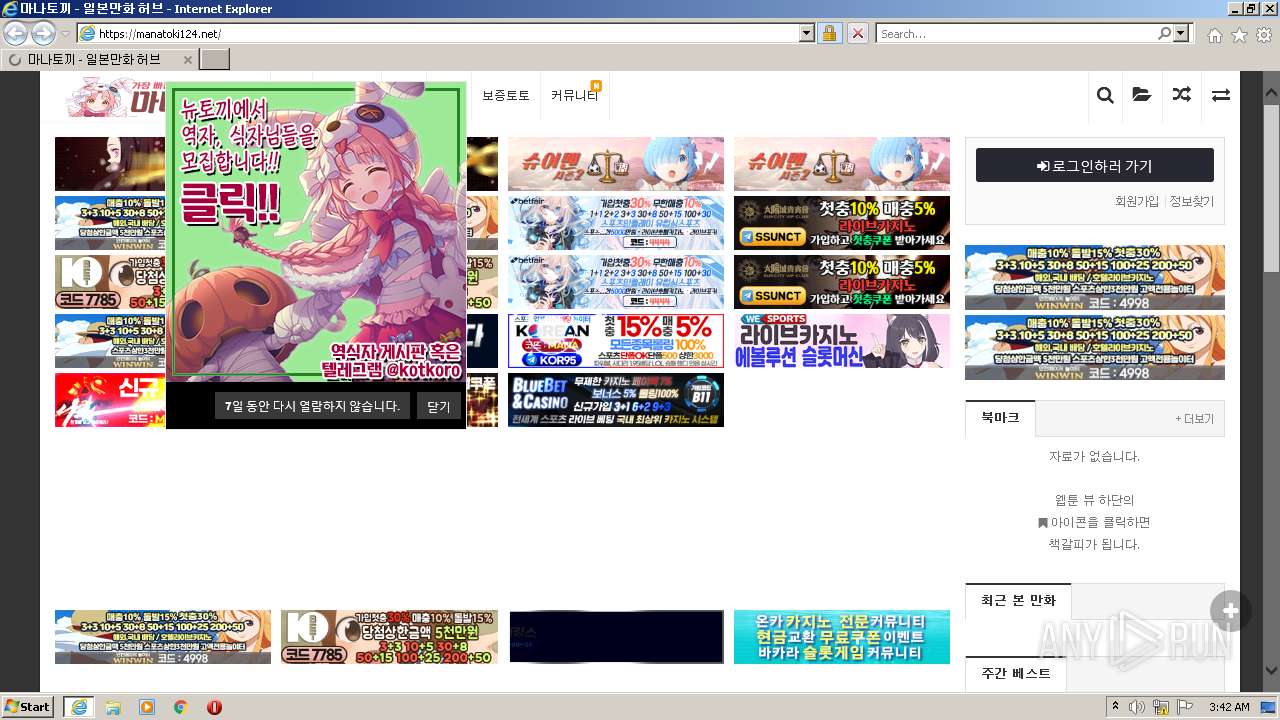Show hidden tray icons arrow

(x=1115, y=707)
